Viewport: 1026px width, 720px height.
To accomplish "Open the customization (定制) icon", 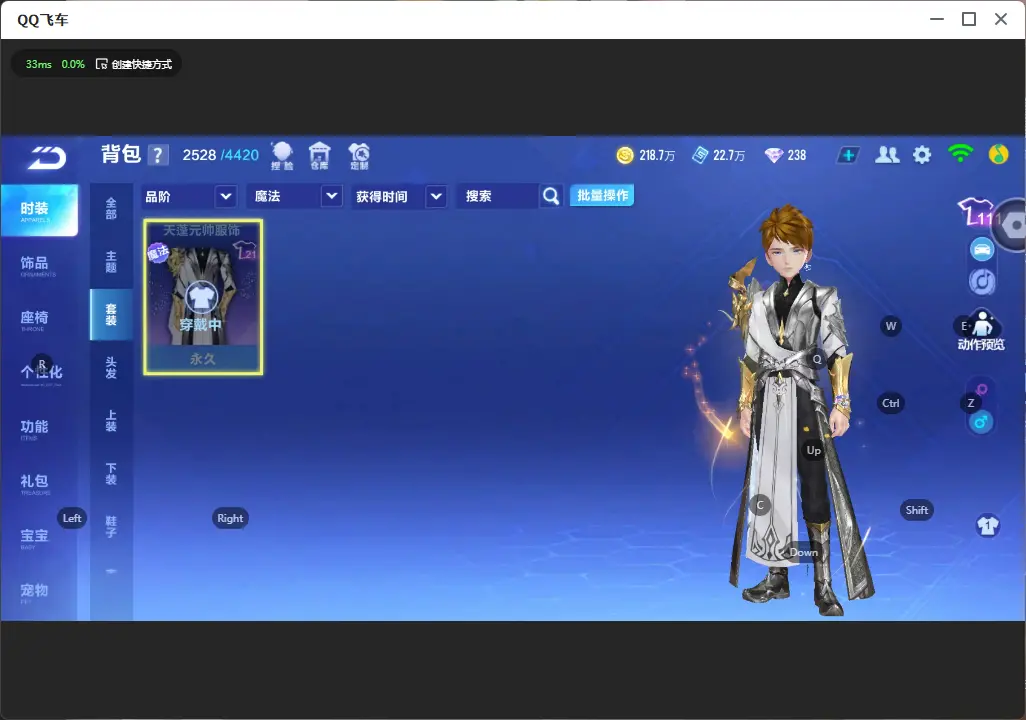I will [359, 156].
